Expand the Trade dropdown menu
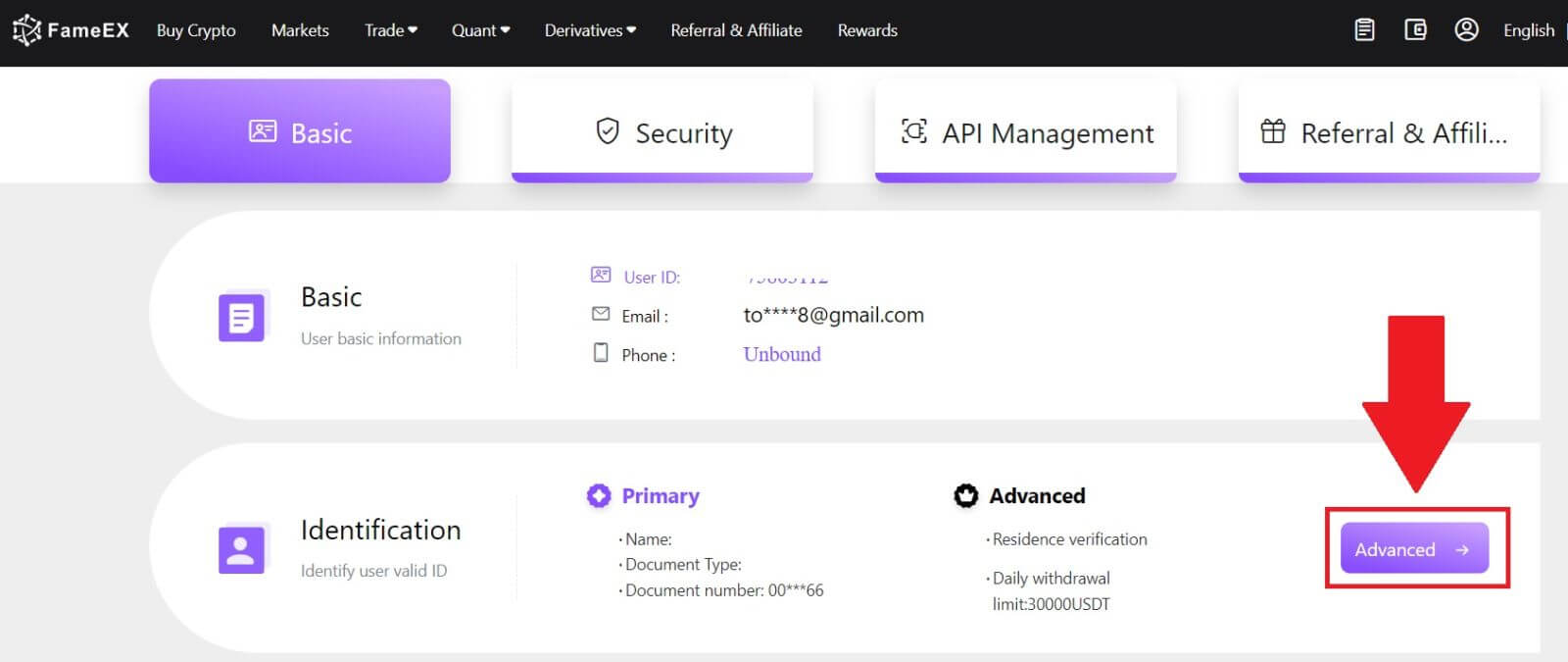This screenshot has height=662, width=1568. pyautogui.click(x=390, y=30)
